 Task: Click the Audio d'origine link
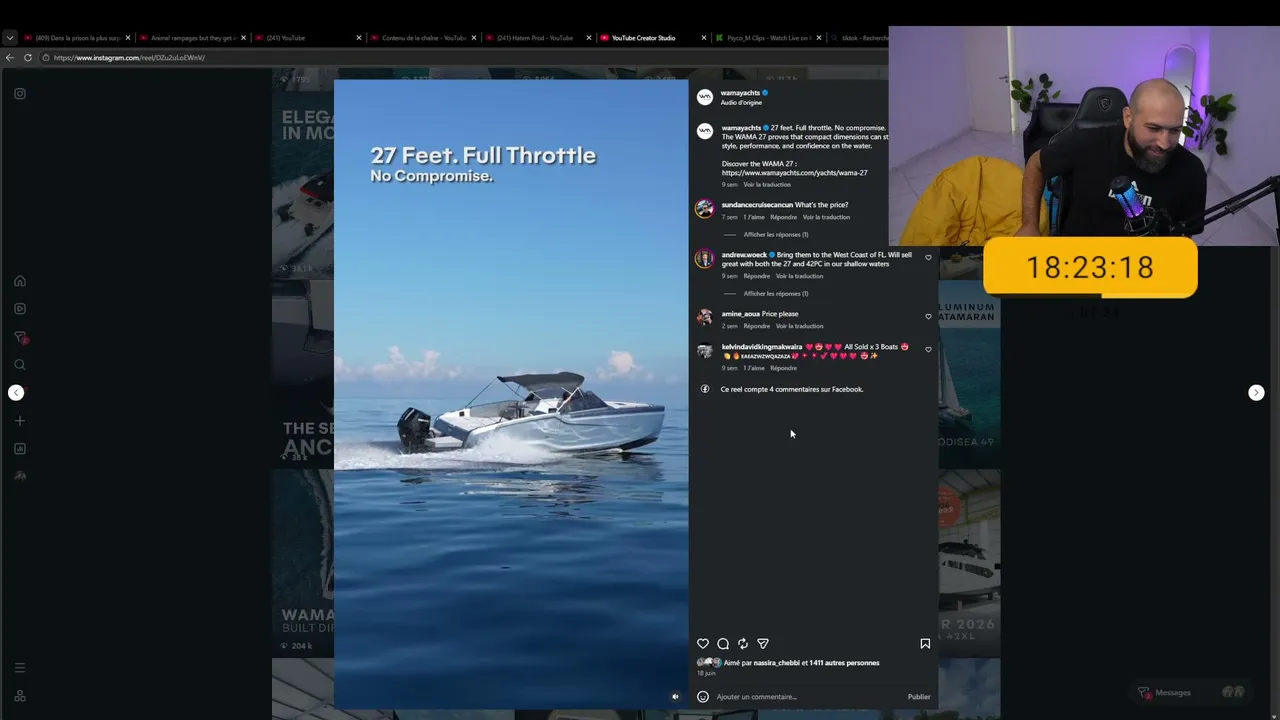(741, 103)
